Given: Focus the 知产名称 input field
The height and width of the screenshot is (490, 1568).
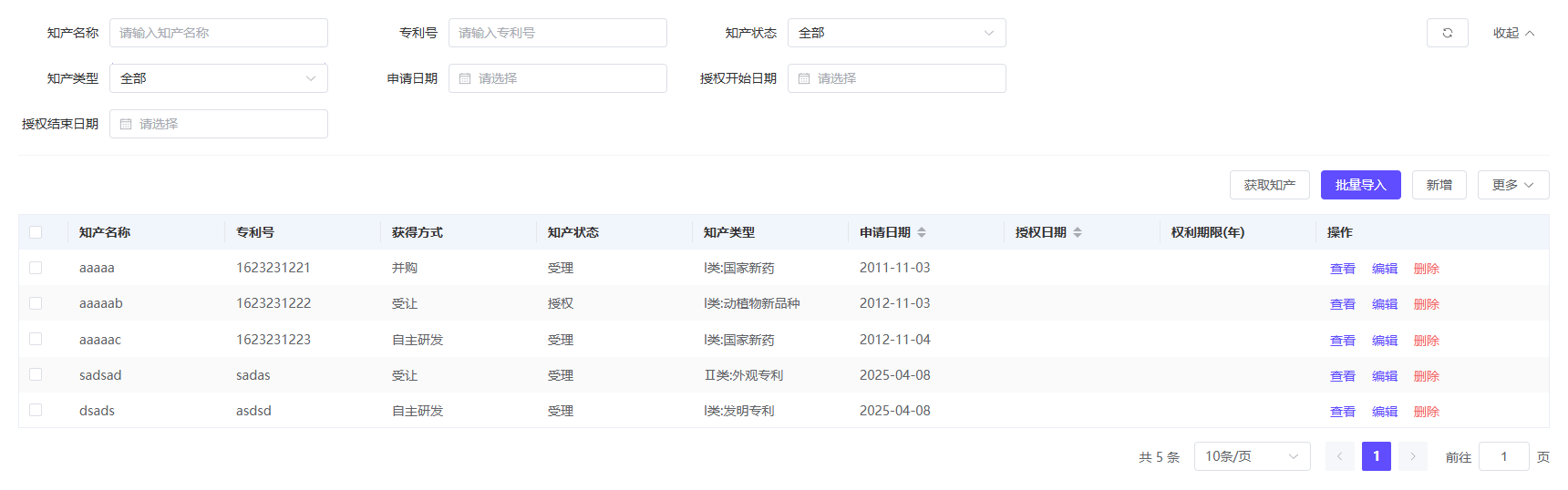Looking at the screenshot, I should [219, 33].
